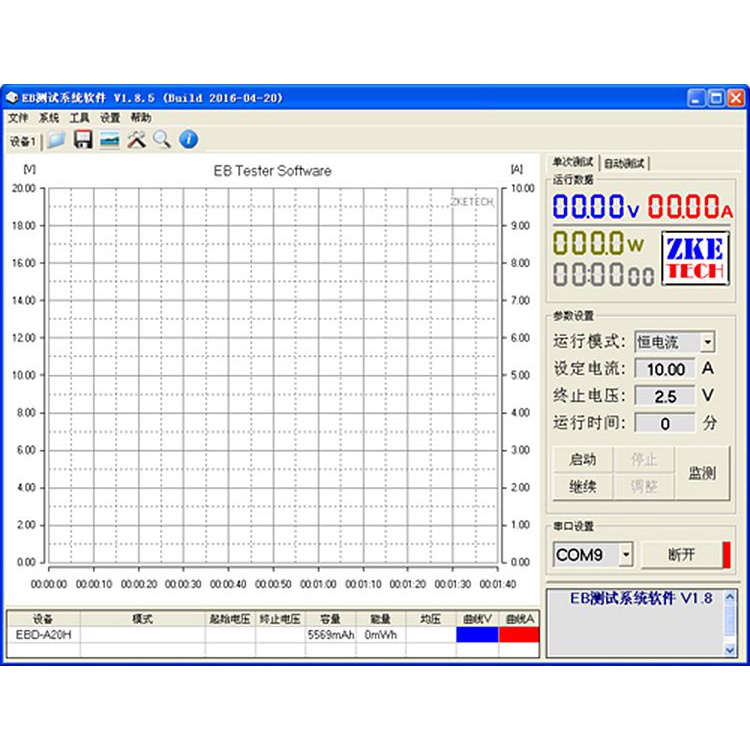Click the 设定电流 current input field
The height and width of the screenshot is (750, 750).
coord(664,369)
